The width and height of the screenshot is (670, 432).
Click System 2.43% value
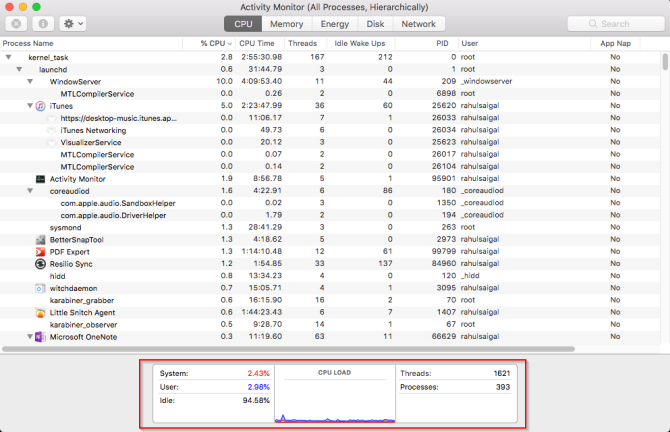[x=259, y=373]
